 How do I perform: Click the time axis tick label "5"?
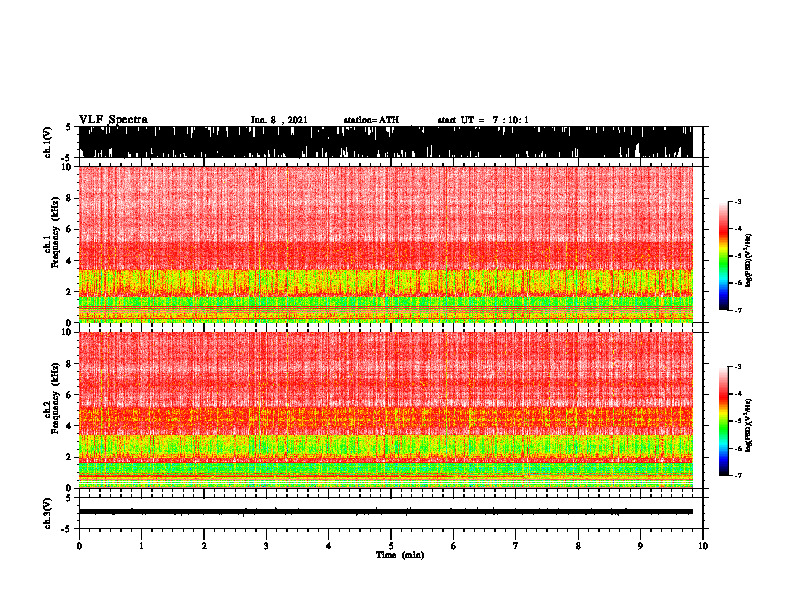[x=391, y=546]
